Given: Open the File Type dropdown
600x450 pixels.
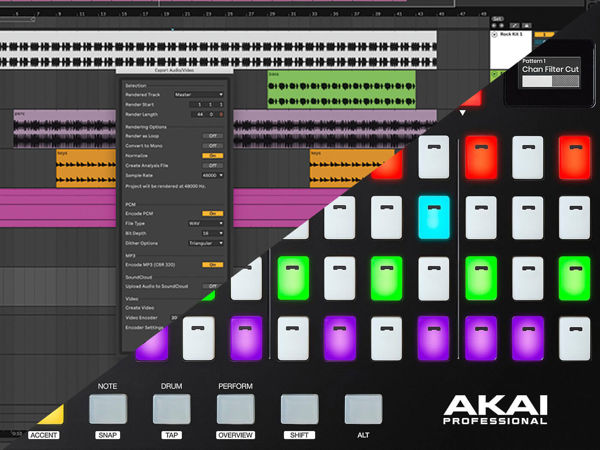Looking at the screenshot, I should pyautogui.click(x=207, y=223).
